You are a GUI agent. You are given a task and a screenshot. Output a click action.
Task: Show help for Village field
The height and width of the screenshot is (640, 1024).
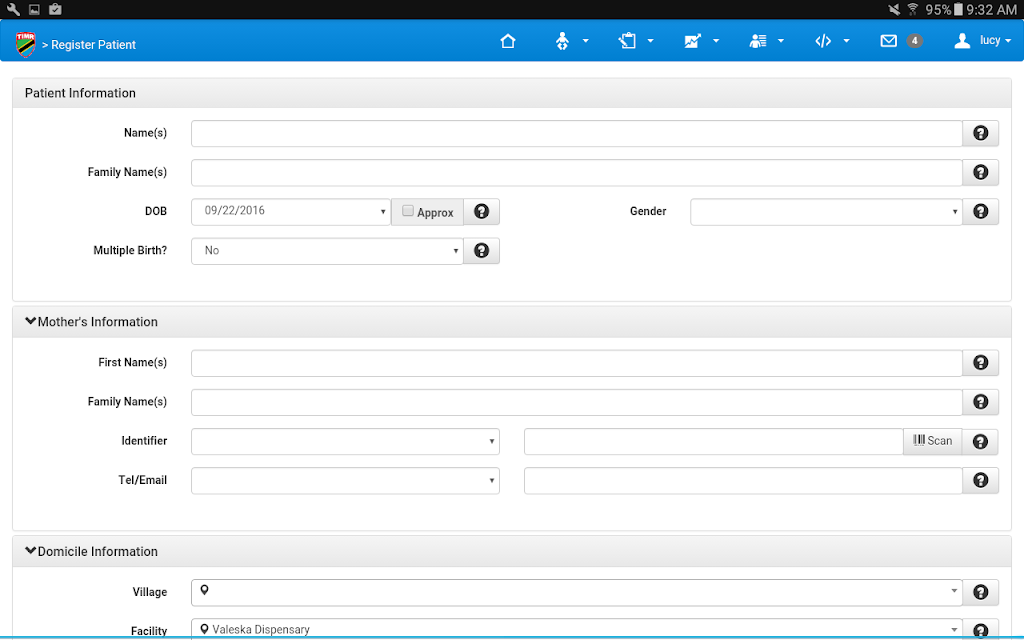980,592
